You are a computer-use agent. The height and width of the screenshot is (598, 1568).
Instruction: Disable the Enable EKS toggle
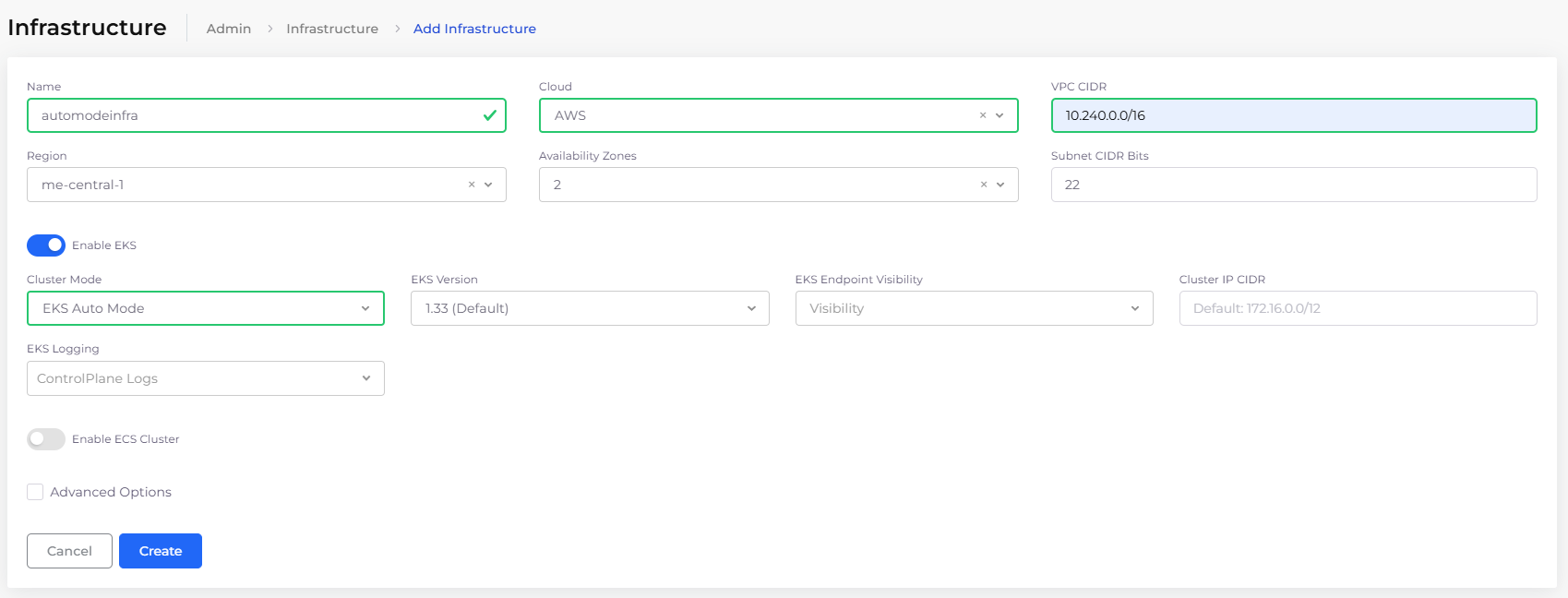pos(46,245)
